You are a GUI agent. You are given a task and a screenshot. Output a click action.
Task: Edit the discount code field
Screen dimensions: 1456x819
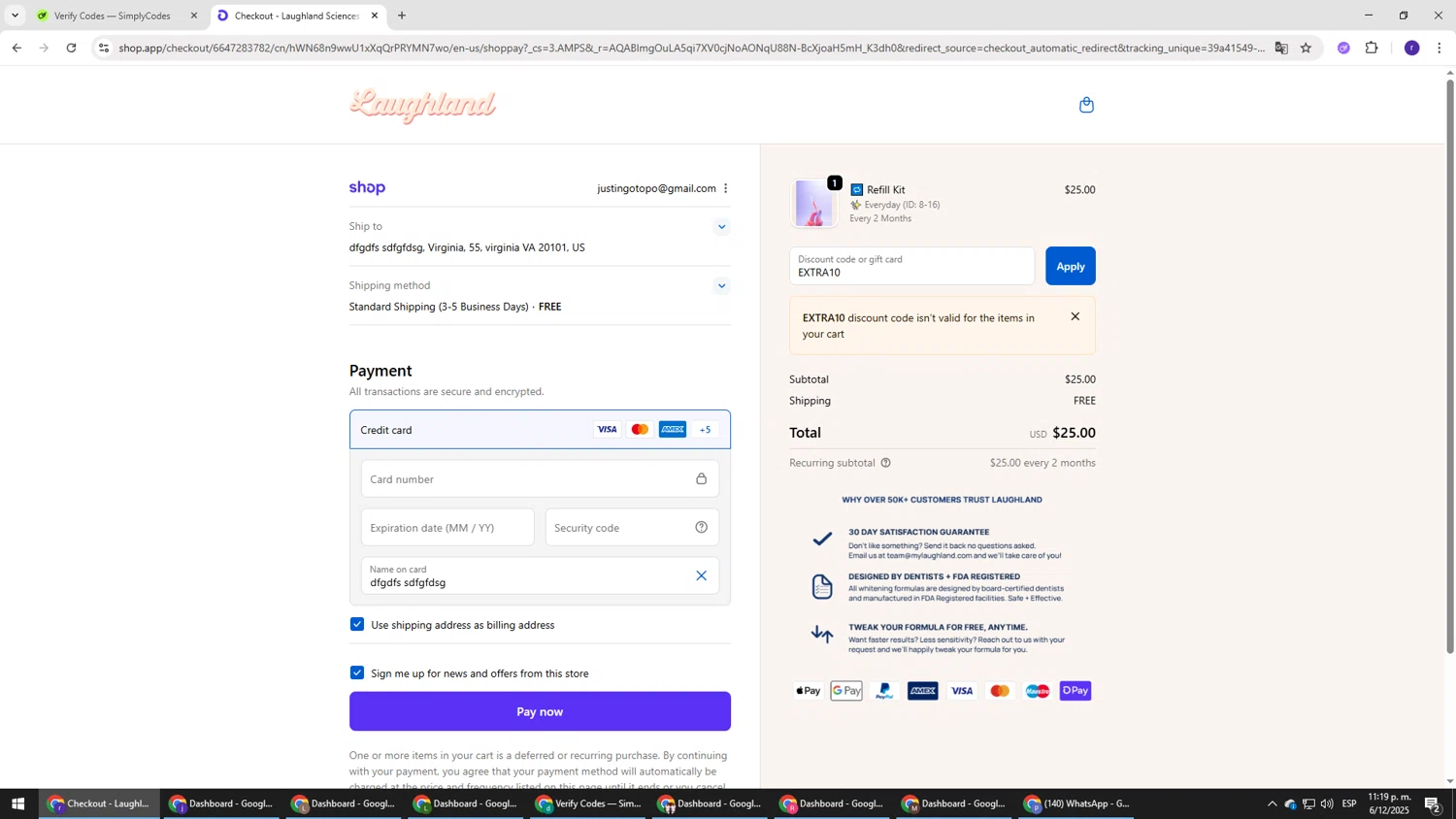pos(911,266)
